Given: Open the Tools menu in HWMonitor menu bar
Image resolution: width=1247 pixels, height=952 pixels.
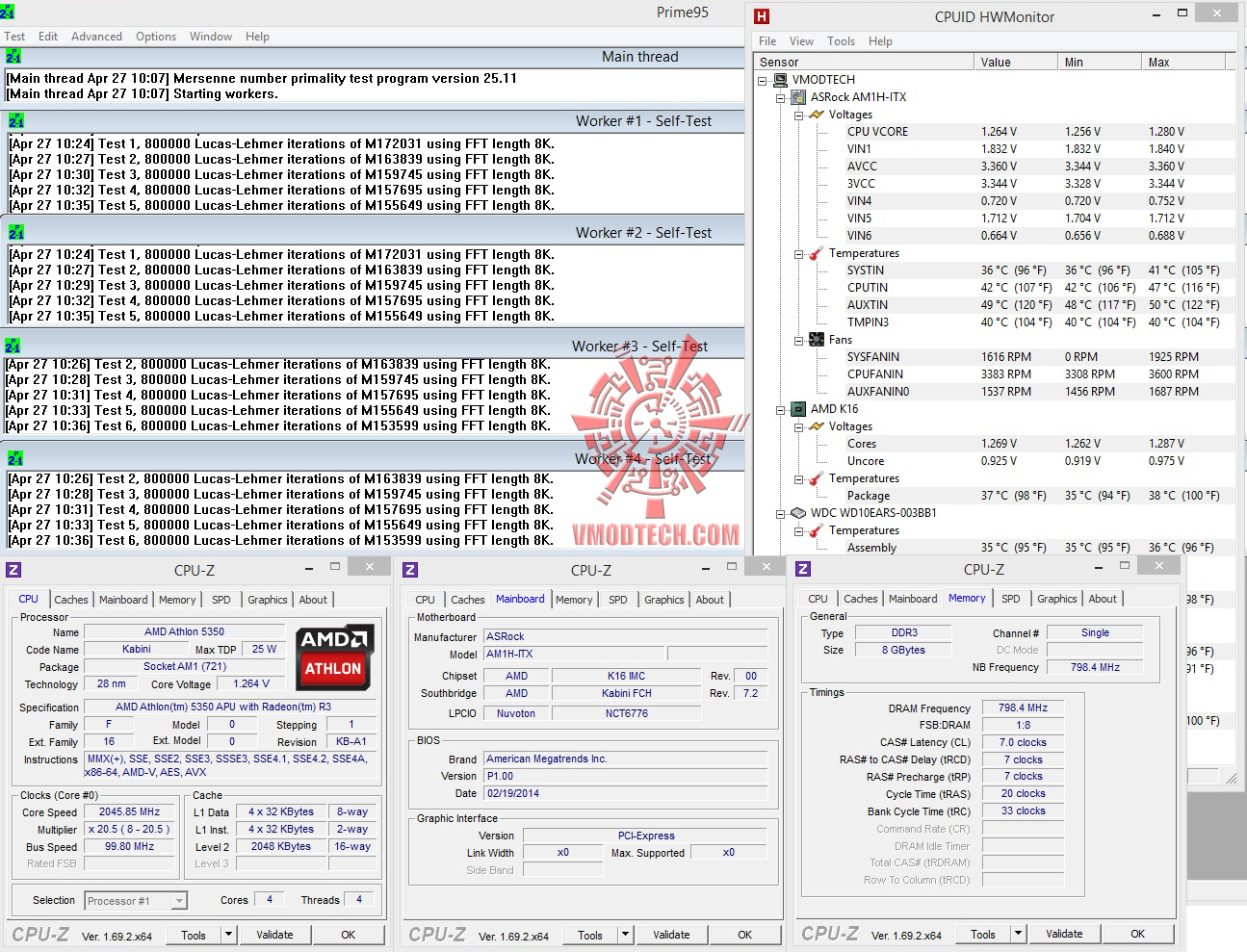Looking at the screenshot, I should pos(841,41).
